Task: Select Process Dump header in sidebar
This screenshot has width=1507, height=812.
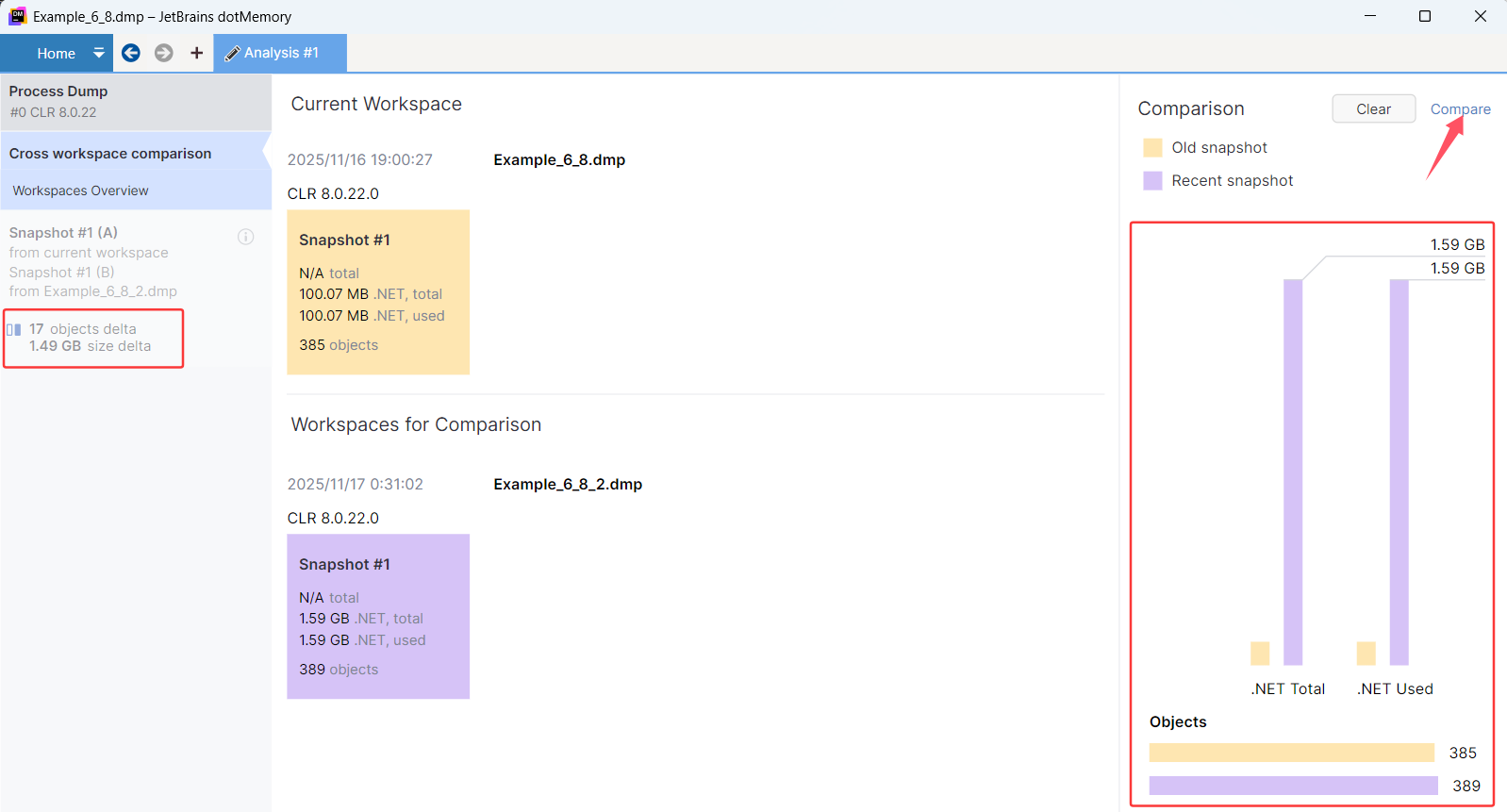Action: click(136, 102)
